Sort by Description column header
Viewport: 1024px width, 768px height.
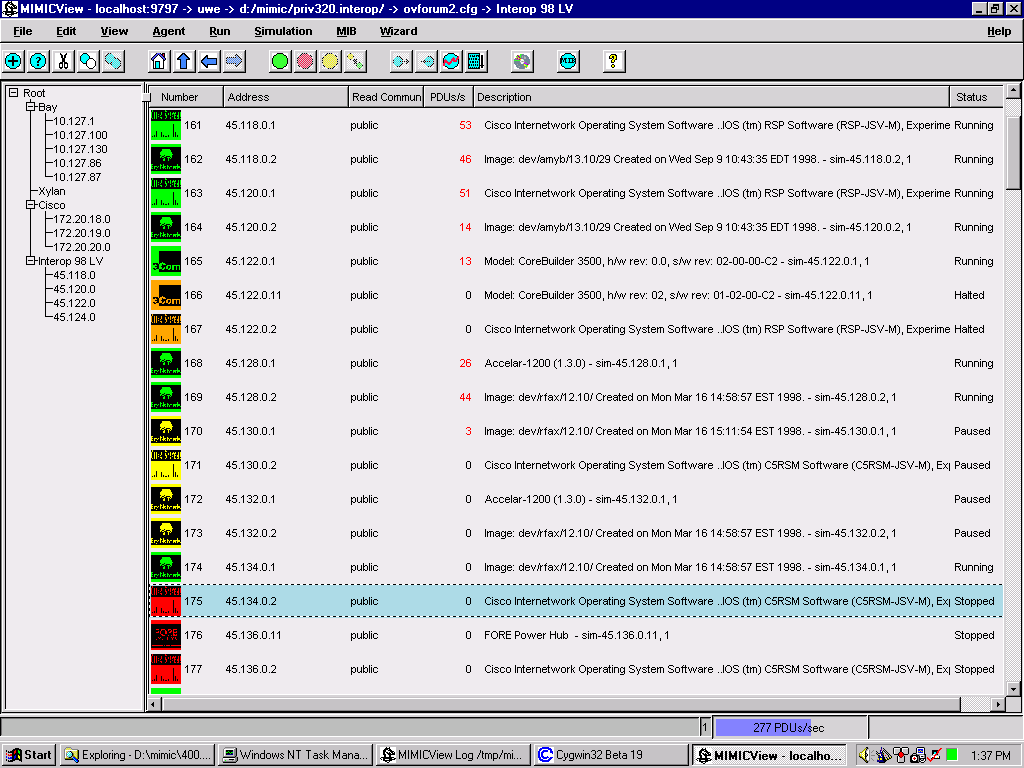tap(711, 97)
